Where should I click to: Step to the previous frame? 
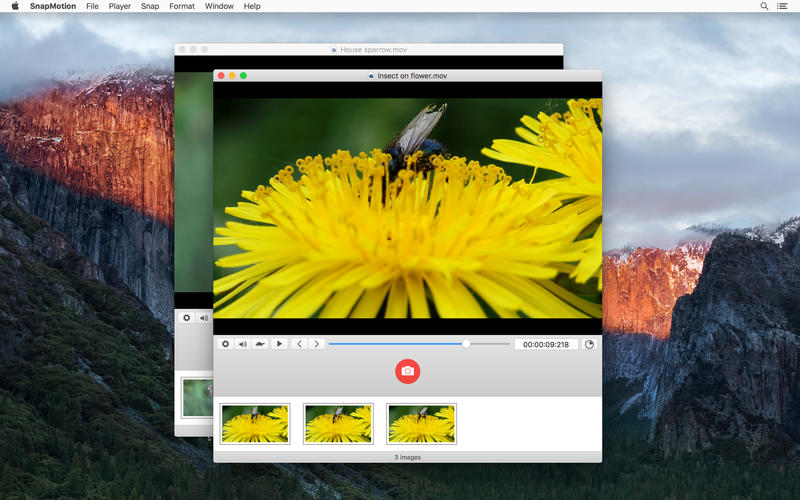click(299, 344)
